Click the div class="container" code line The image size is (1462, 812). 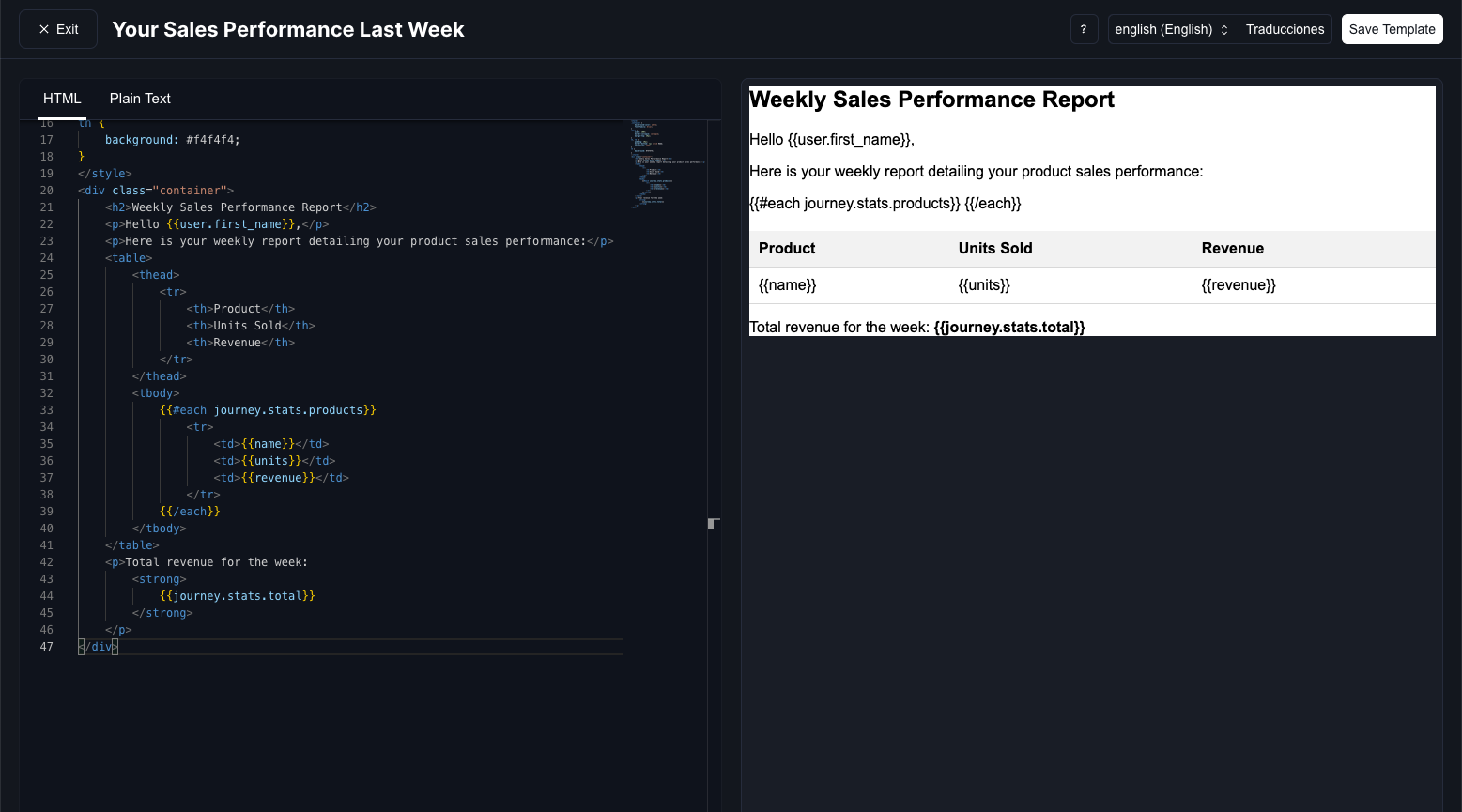156,191
